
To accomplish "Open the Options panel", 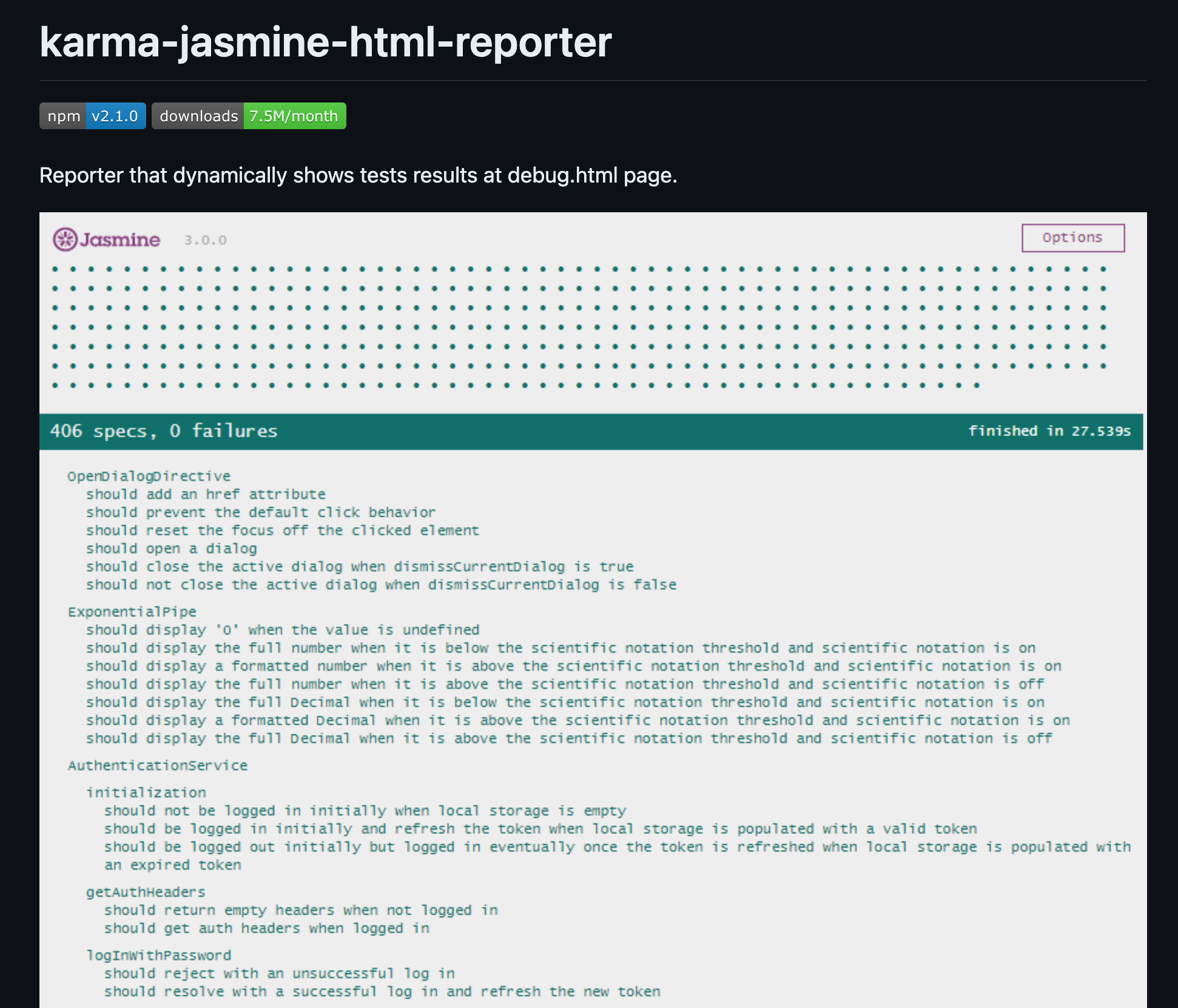I will 1073,238.
